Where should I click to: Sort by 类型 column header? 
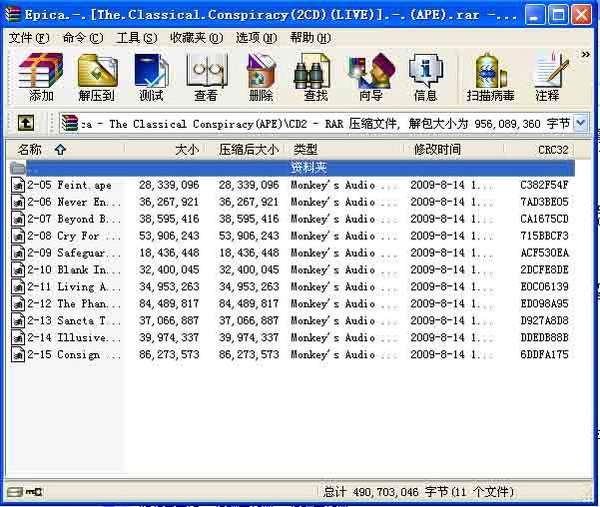click(x=346, y=149)
